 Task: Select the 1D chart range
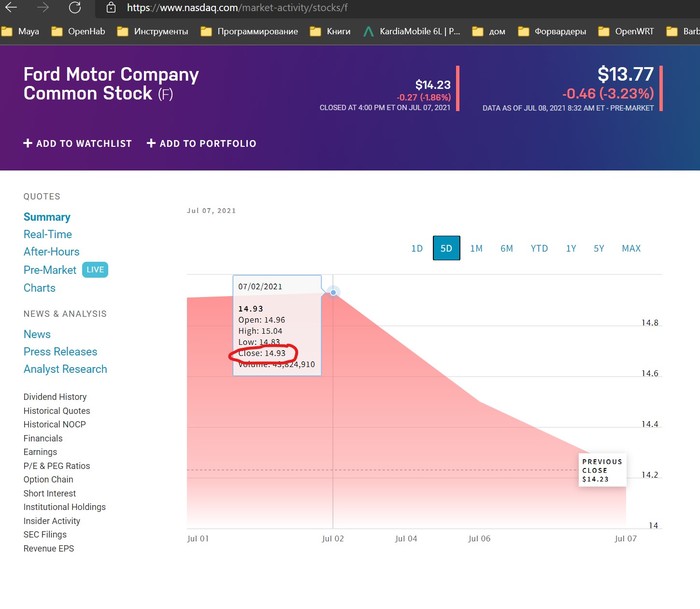(x=417, y=248)
